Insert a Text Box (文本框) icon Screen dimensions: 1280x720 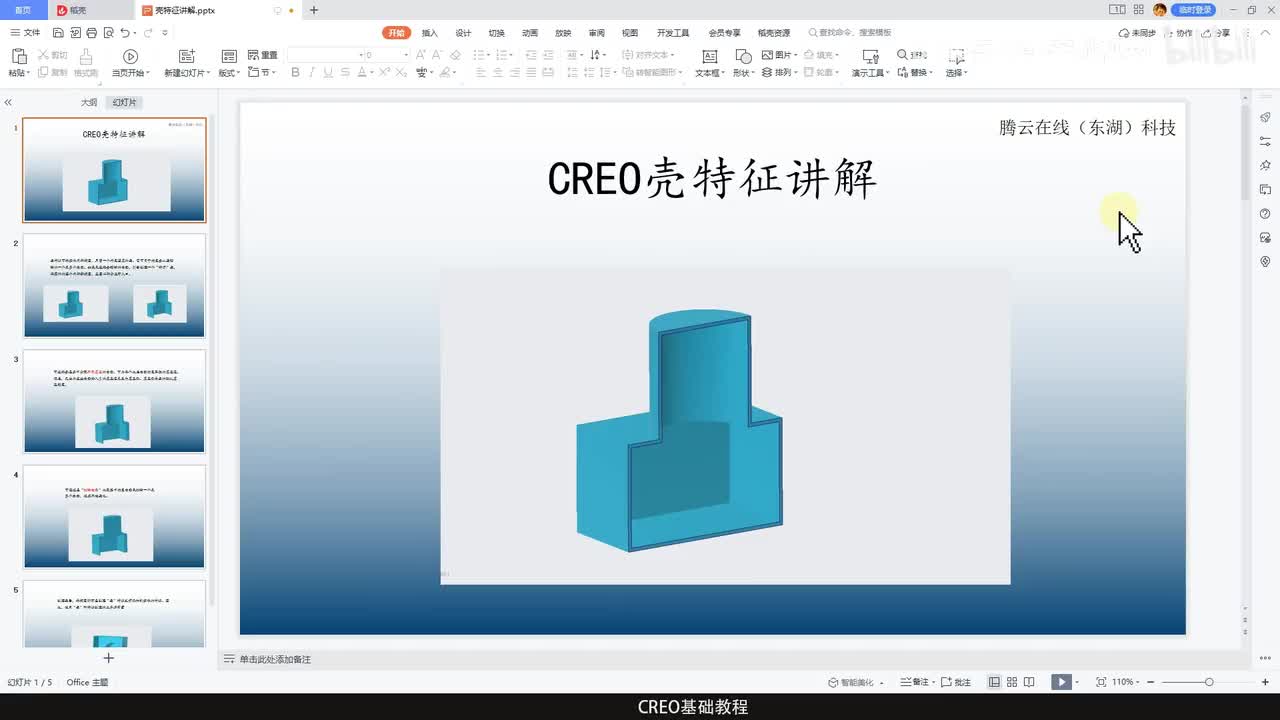710,57
